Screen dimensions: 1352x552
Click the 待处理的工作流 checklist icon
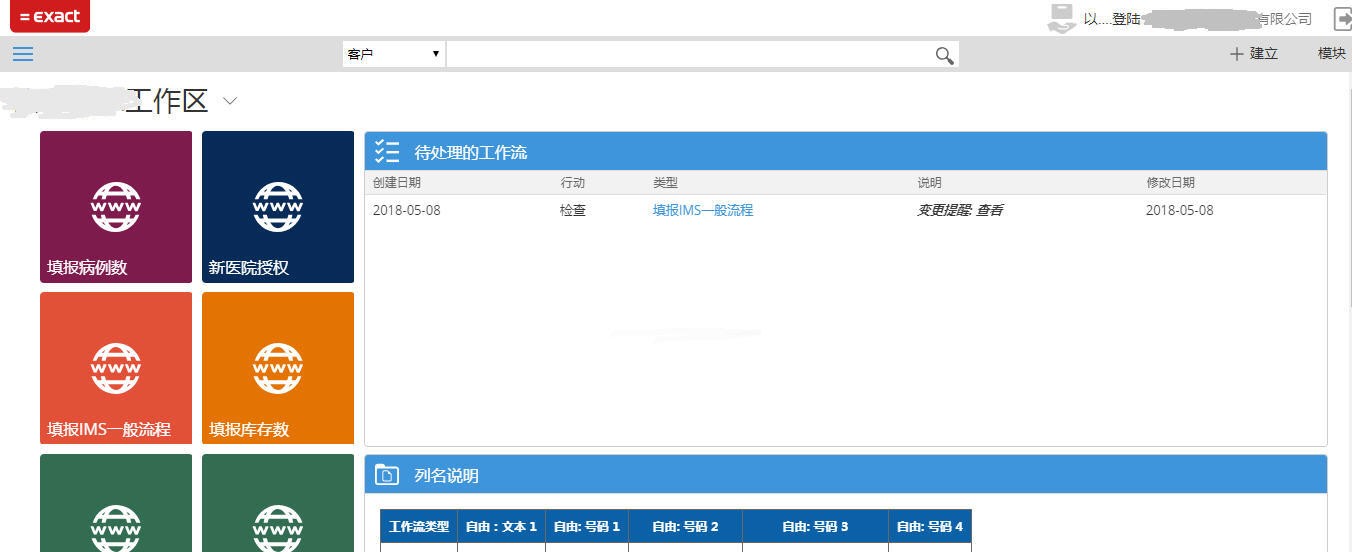tap(386, 152)
